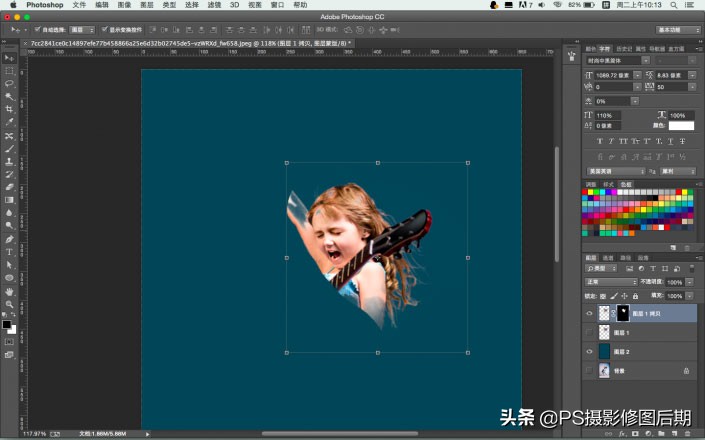Screen dimensions: 705x440
Task: Select the Crop tool
Action: point(9,109)
